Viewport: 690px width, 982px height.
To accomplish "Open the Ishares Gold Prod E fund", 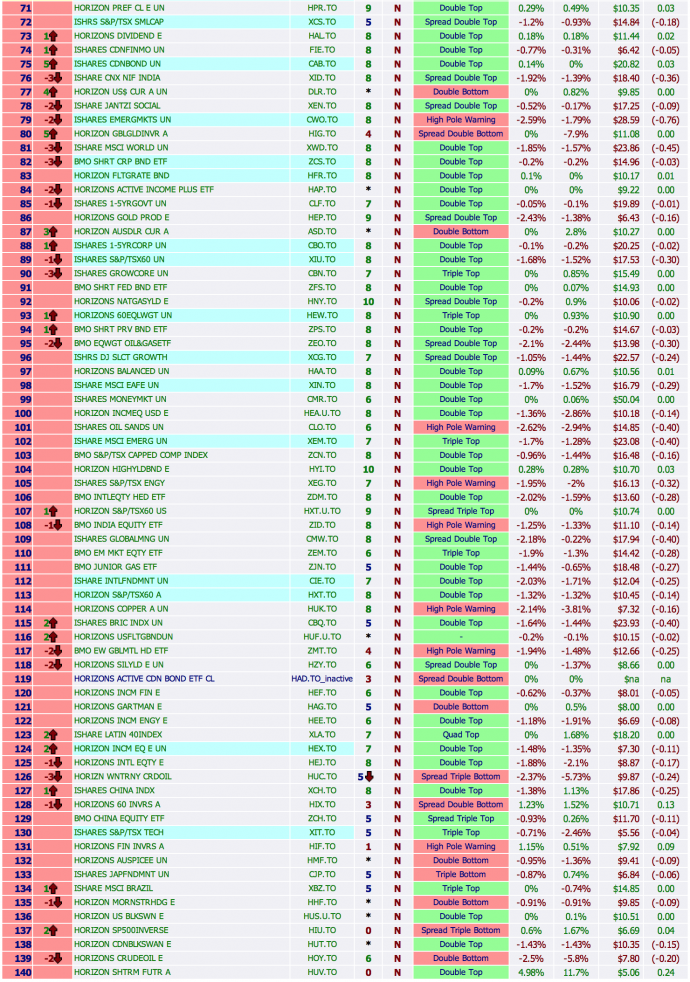I will [121, 217].
